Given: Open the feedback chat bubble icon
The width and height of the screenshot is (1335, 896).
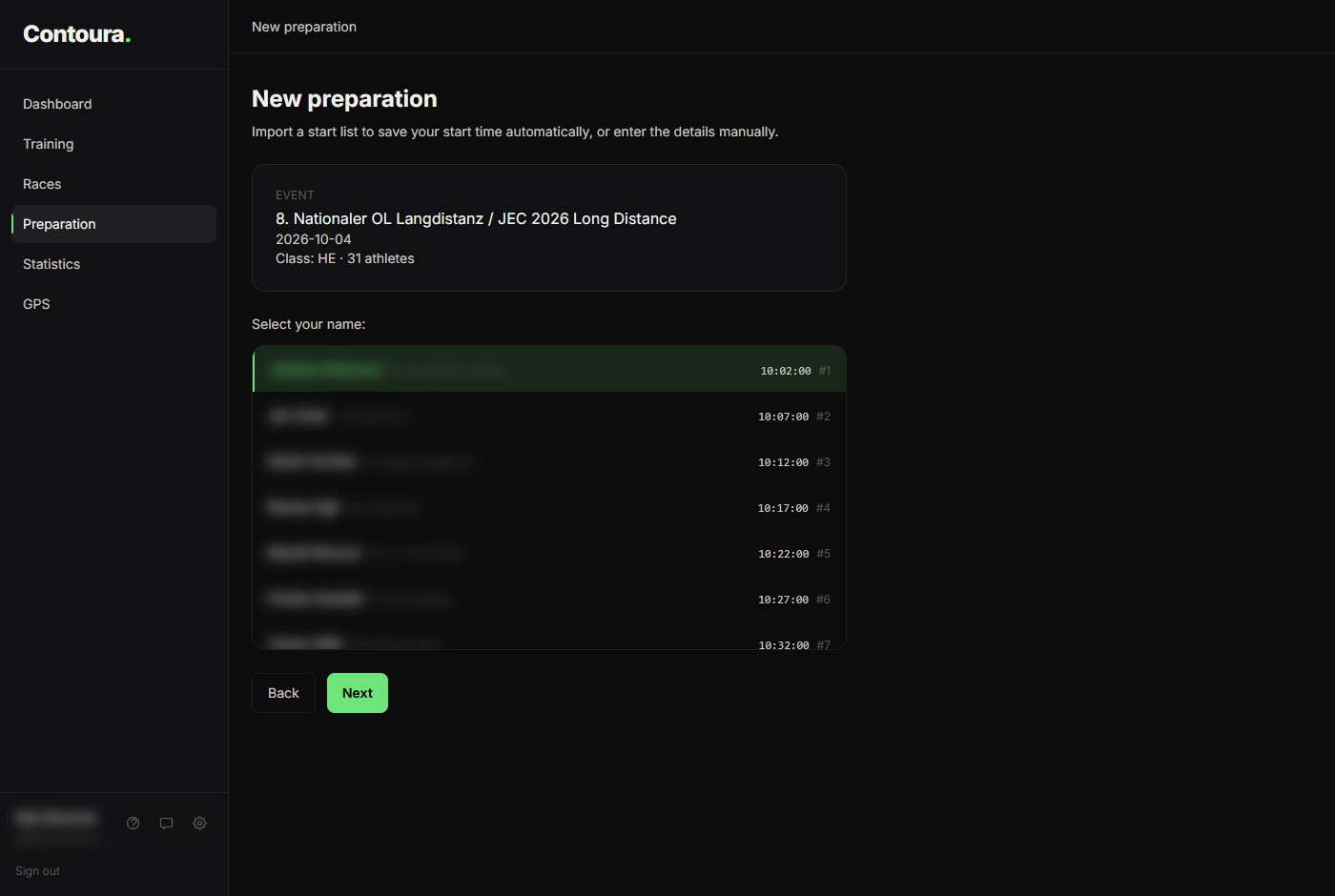Looking at the screenshot, I should [167, 824].
